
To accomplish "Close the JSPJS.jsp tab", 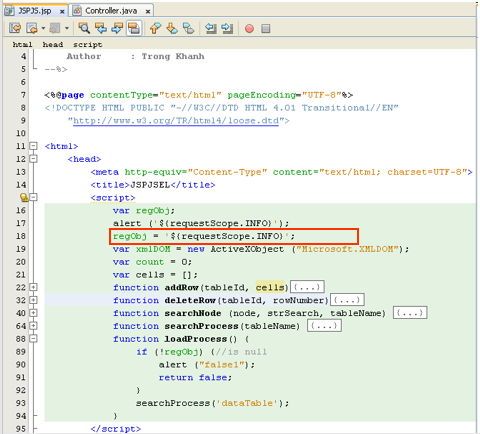I will click(62, 12).
